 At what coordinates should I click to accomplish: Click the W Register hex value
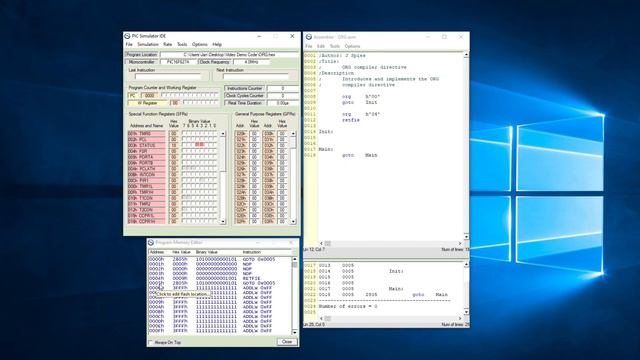[x=174, y=103]
